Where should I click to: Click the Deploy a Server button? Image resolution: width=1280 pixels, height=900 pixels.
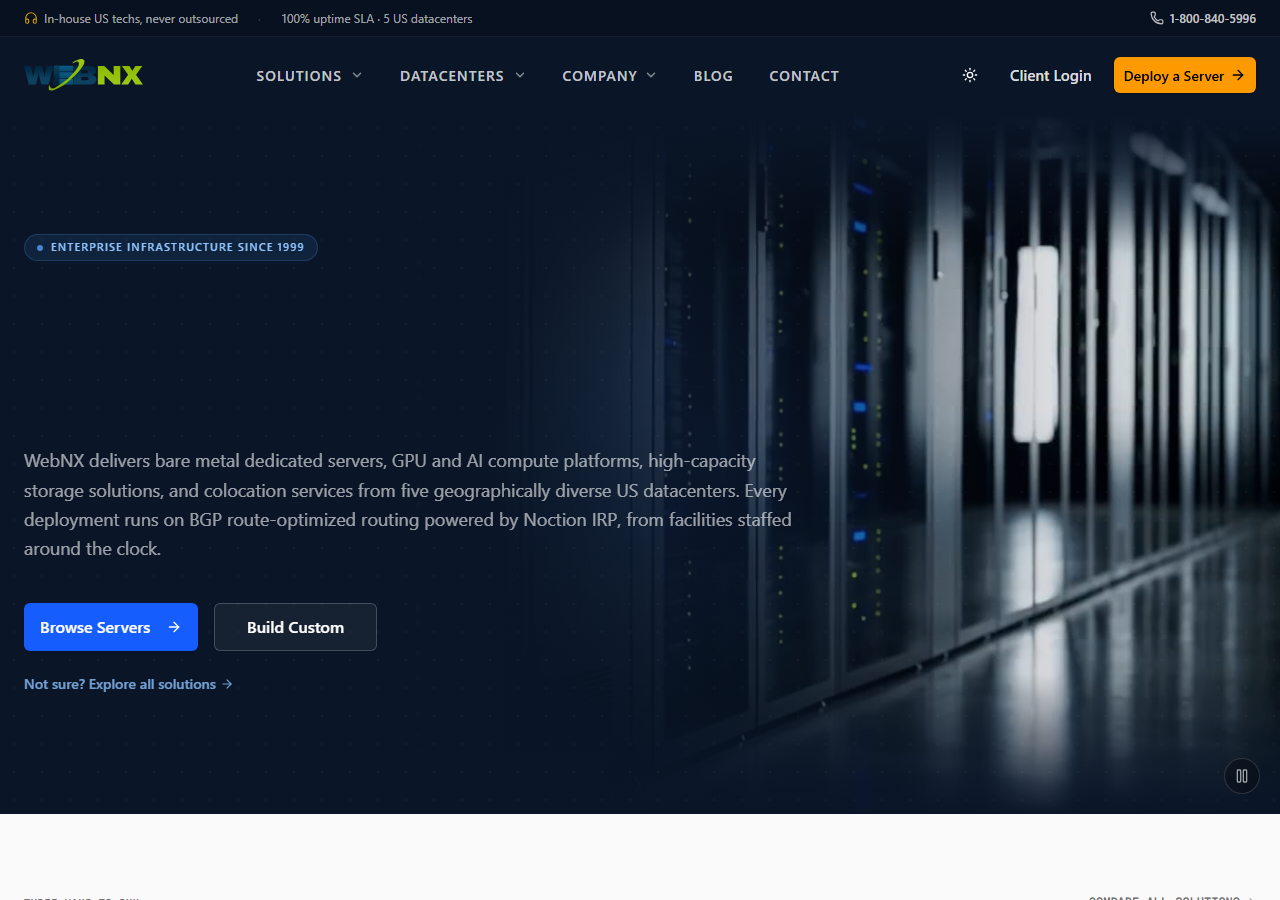pos(1185,75)
